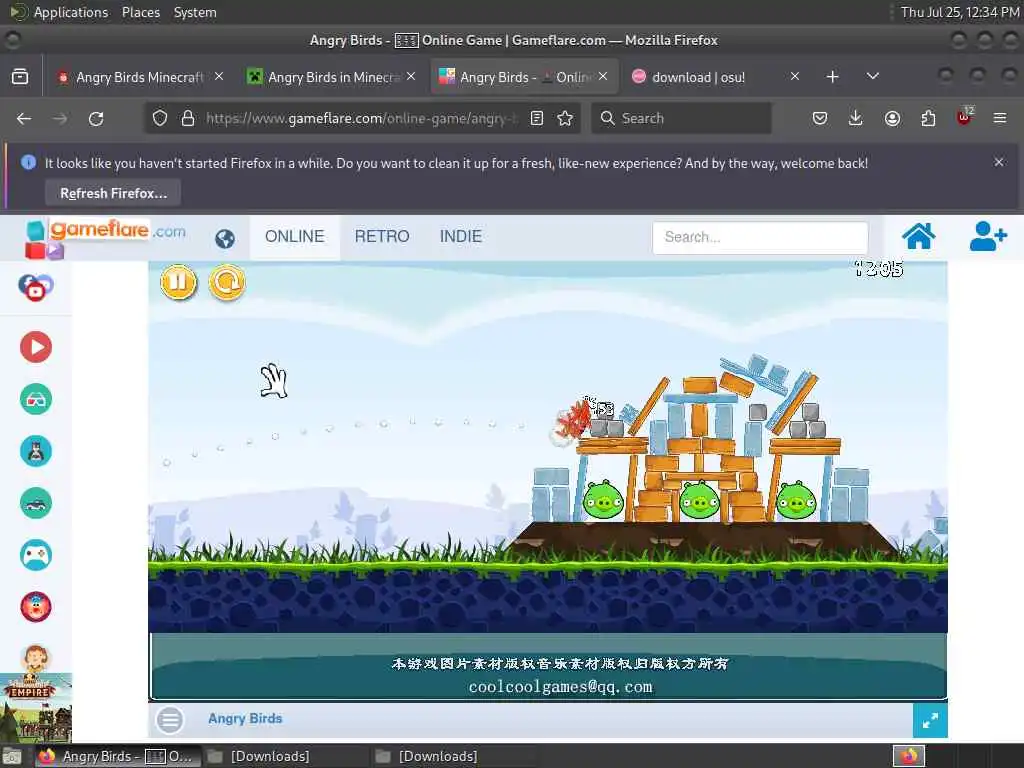Click the uBlock extension badge icon
The width and height of the screenshot is (1024, 768).
click(x=965, y=117)
